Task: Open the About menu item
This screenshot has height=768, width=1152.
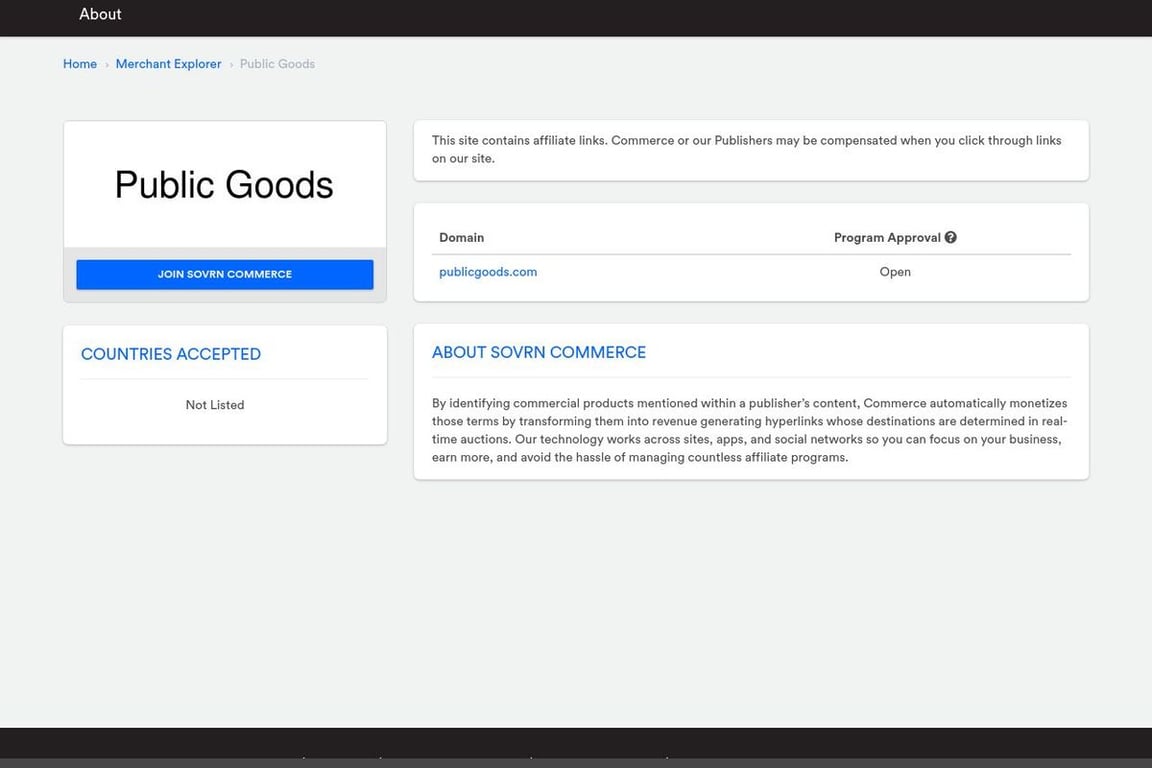Action: 100,14
